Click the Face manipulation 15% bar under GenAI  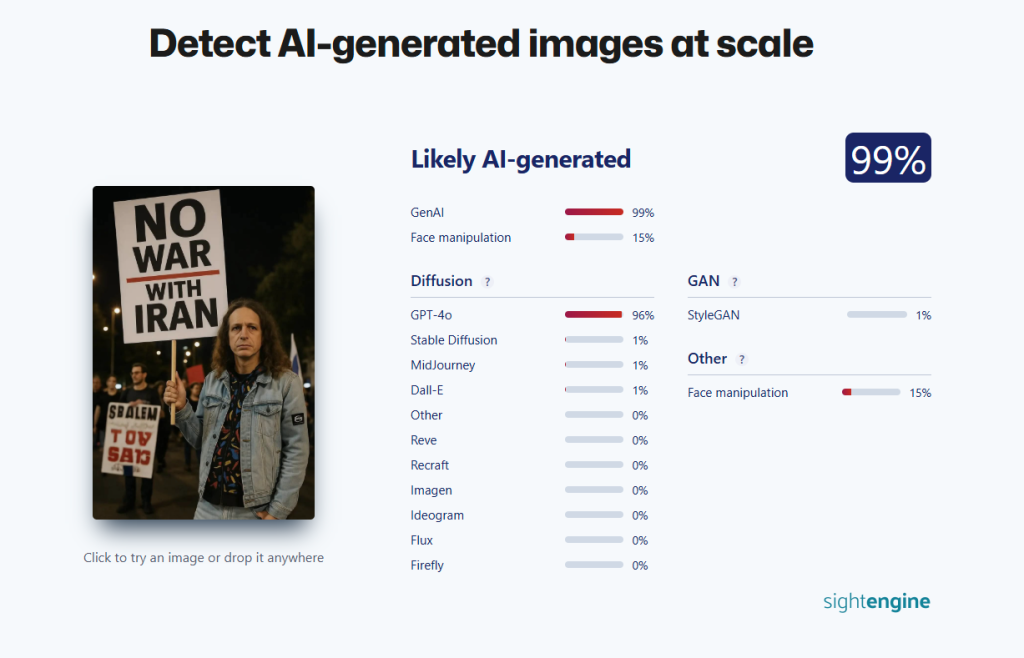594,237
